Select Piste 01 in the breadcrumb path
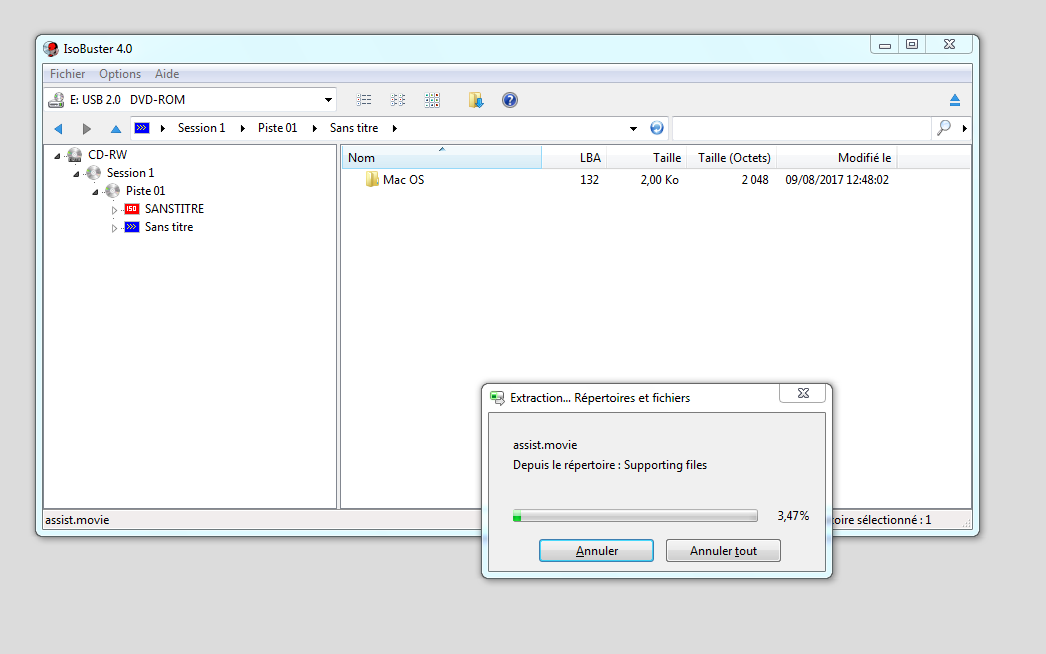 [278, 128]
